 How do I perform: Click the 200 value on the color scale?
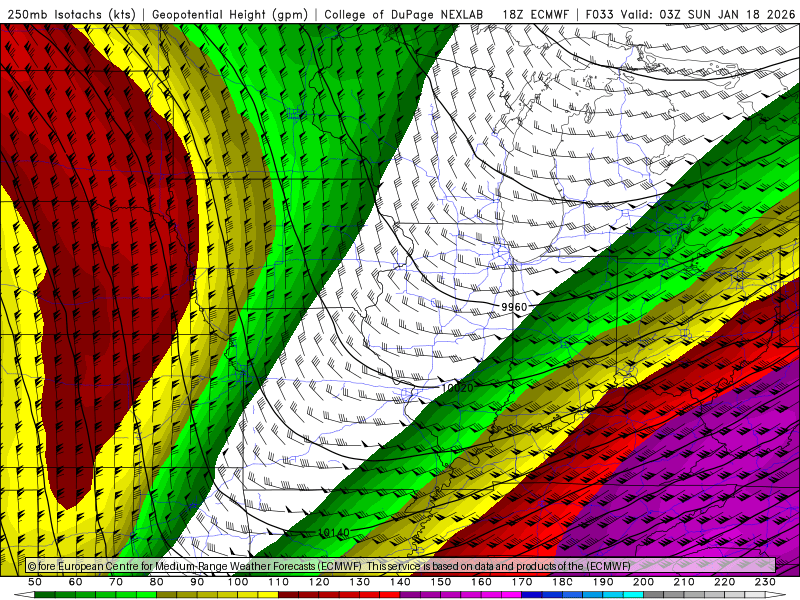pyautogui.click(x=644, y=582)
